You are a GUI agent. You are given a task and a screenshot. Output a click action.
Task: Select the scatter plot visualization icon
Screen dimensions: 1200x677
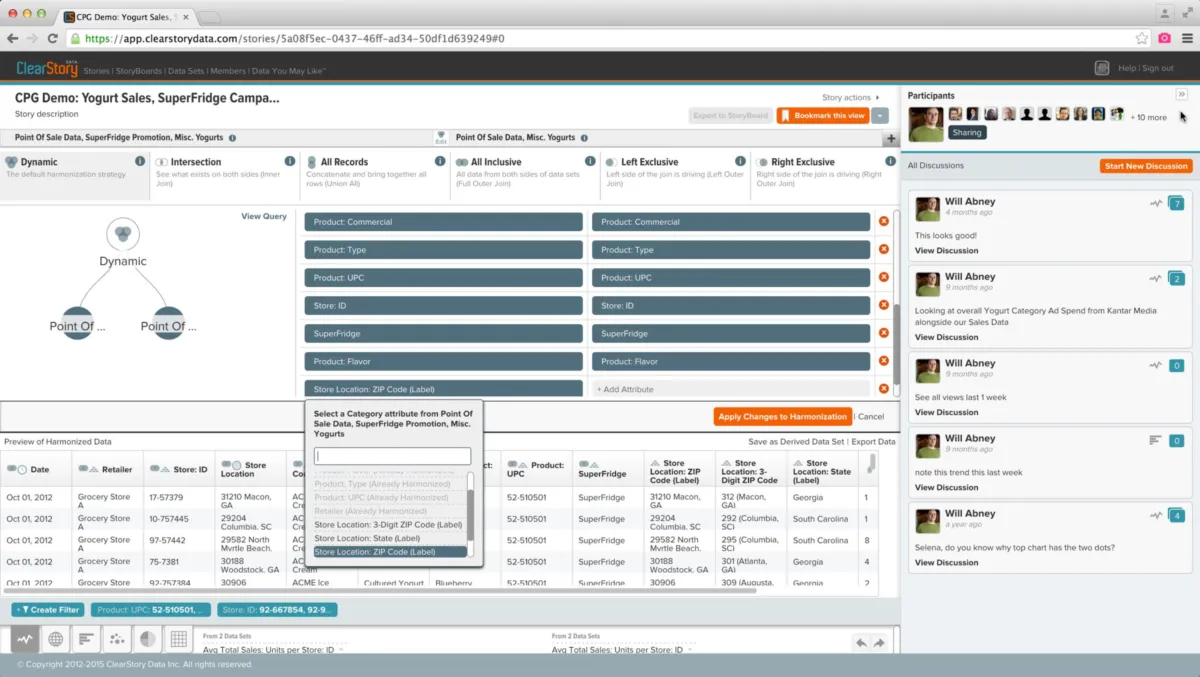[x=117, y=639]
